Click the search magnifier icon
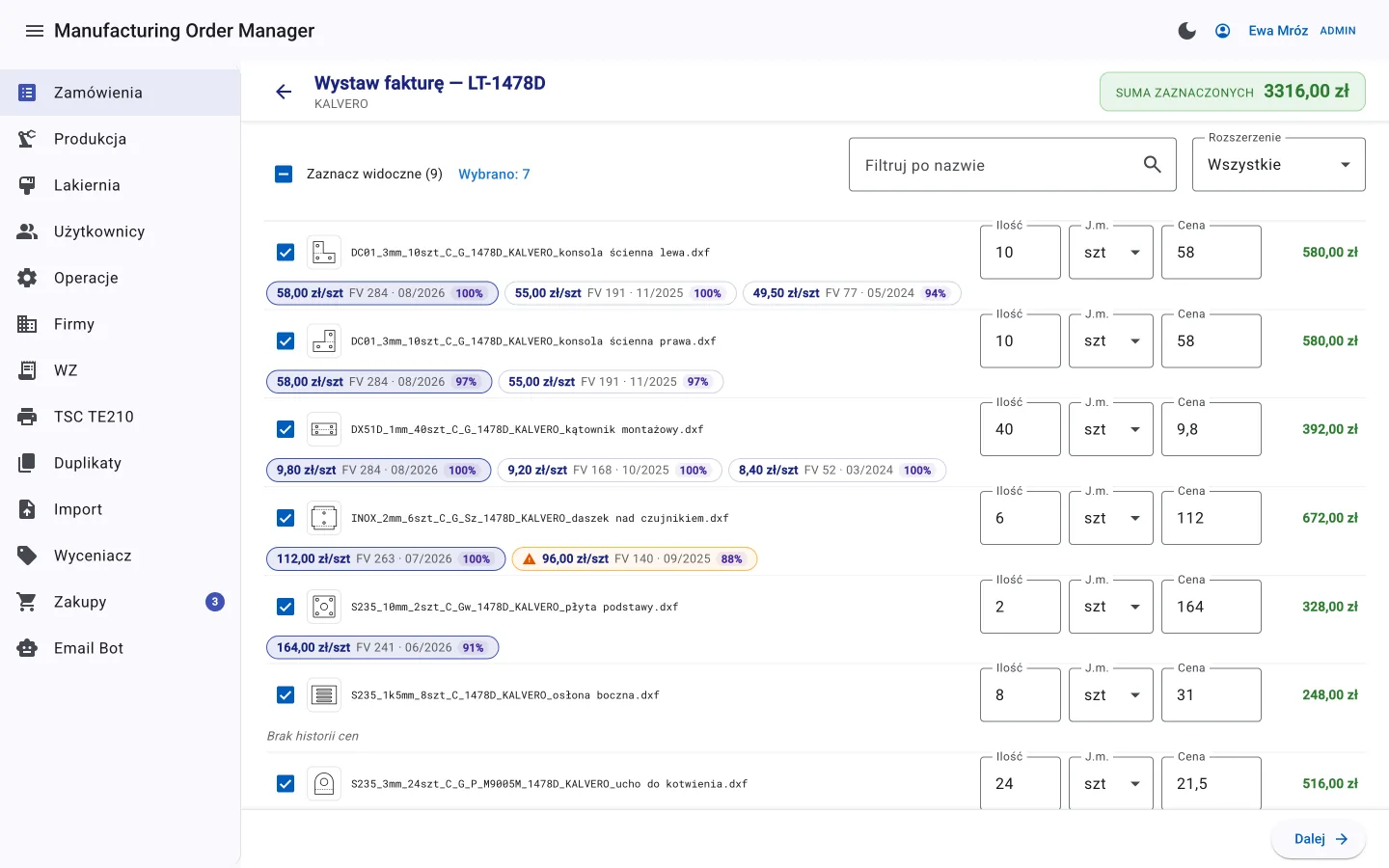Image resolution: width=1389 pixels, height=868 pixels. pyautogui.click(x=1153, y=165)
